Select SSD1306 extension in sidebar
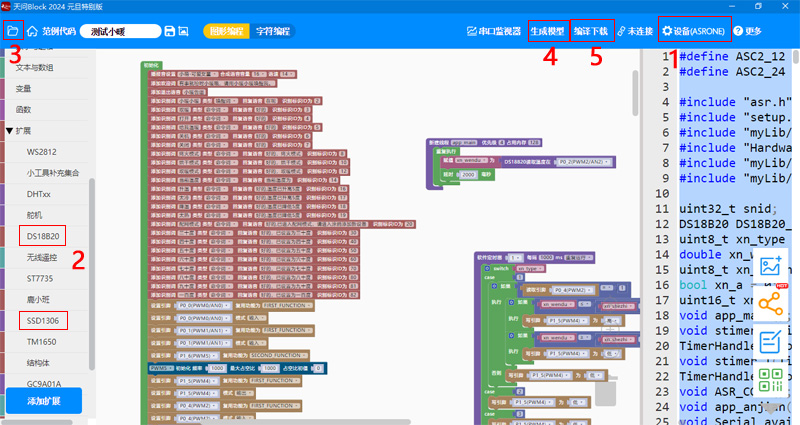This screenshot has height=425, width=800. point(43,320)
